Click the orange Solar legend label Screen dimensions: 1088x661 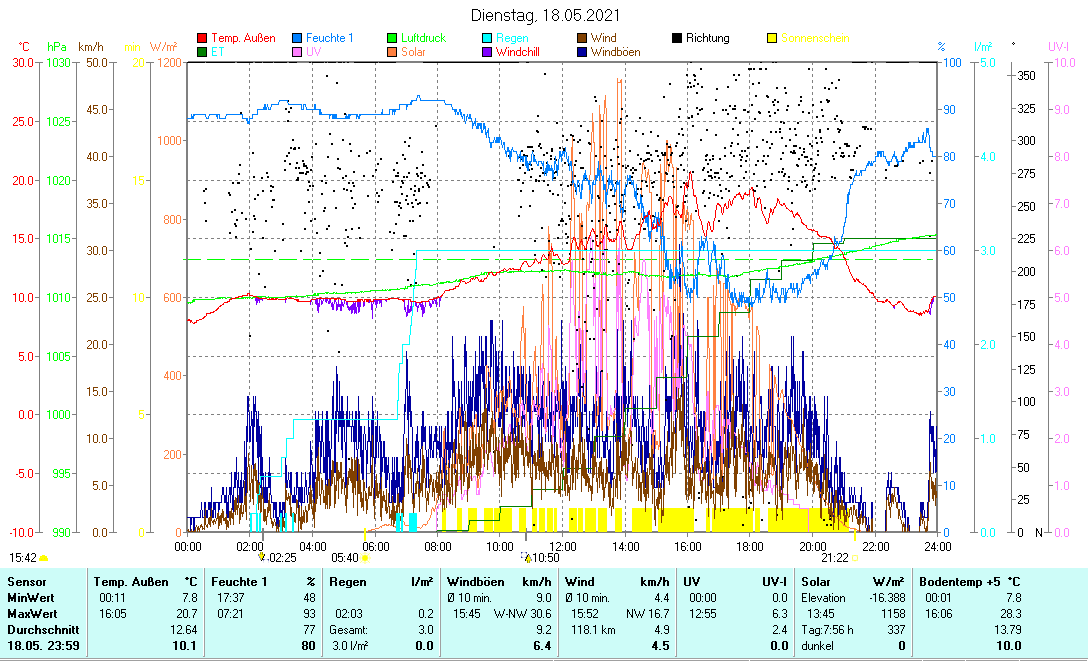(414, 52)
